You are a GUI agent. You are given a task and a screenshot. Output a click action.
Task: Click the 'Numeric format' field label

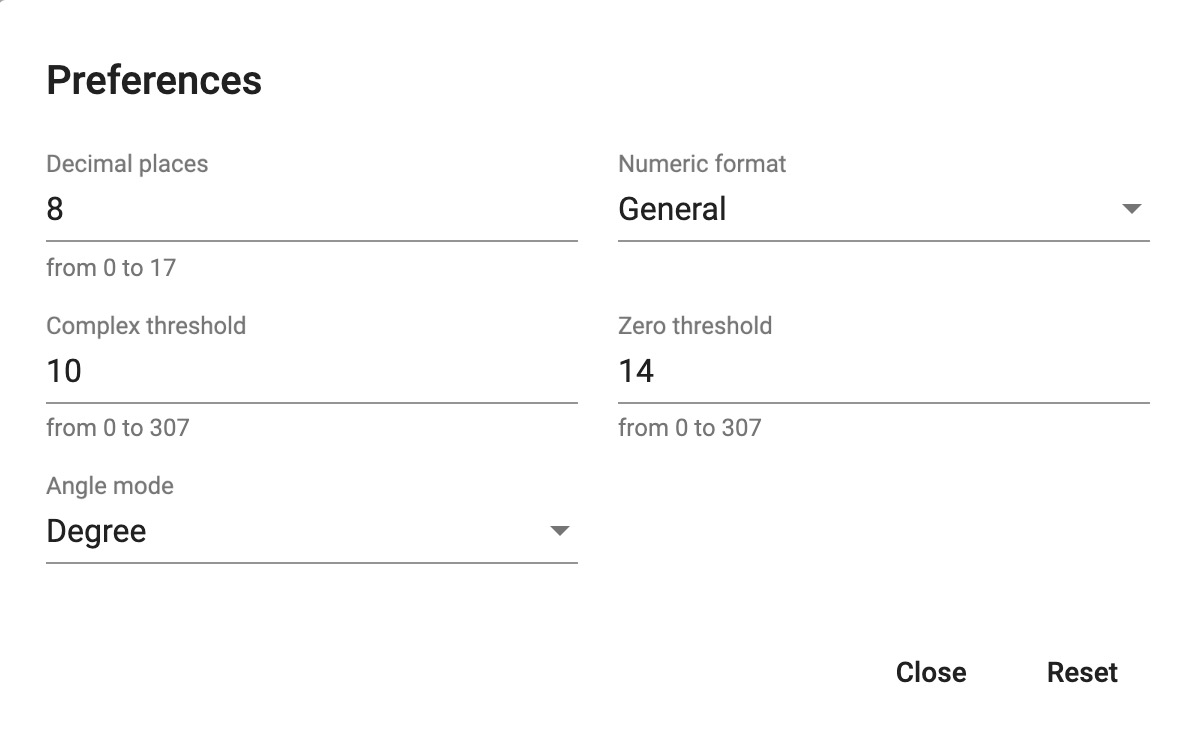pos(702,164)
